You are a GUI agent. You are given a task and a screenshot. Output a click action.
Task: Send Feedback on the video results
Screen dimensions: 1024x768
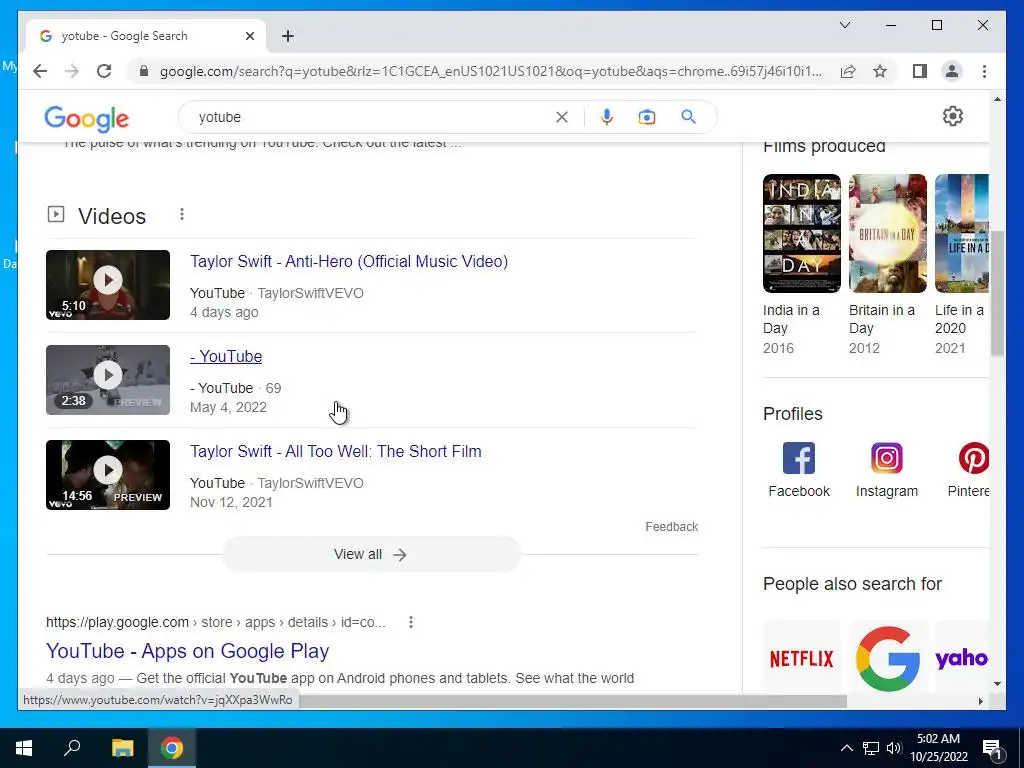(x=671, y=527)
